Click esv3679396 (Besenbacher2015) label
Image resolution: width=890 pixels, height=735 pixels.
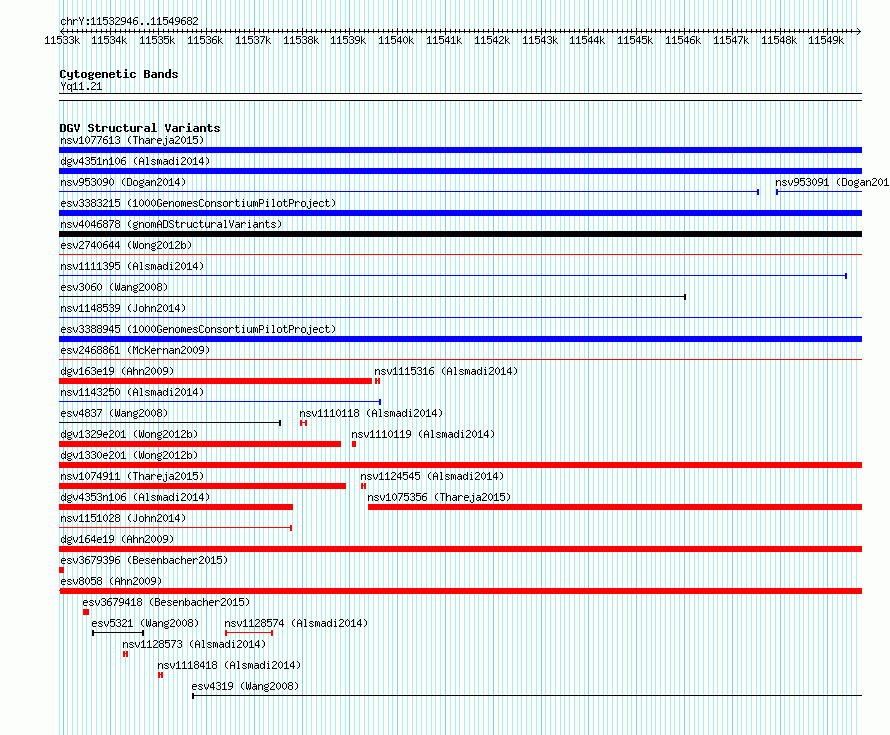point(144,560)
